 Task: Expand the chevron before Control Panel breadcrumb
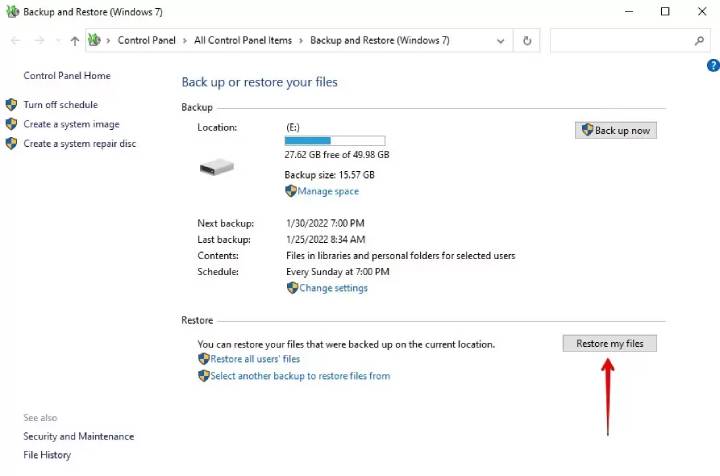click(x=108, y=40)
